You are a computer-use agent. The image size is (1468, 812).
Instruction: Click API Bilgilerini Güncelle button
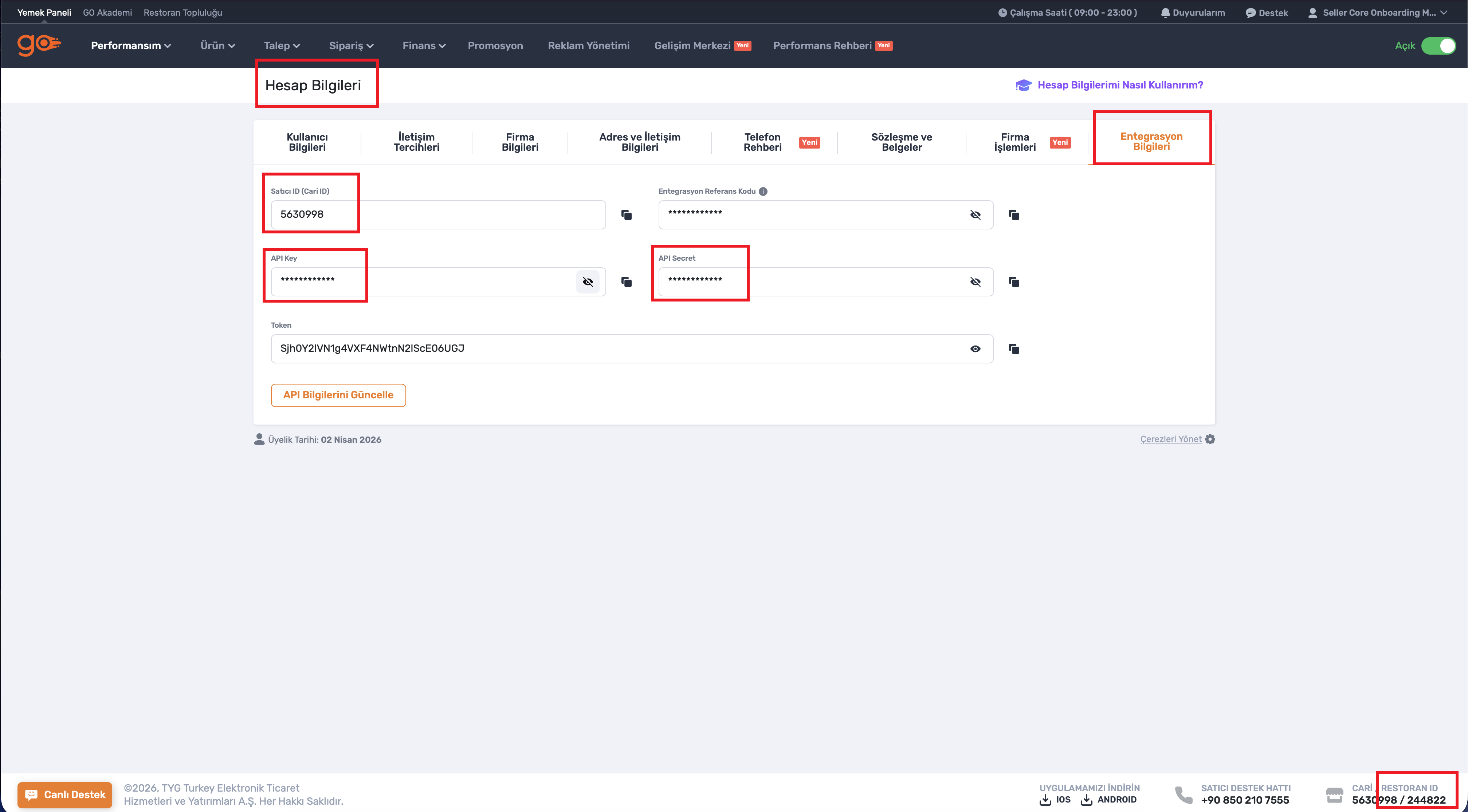point(338,395)
